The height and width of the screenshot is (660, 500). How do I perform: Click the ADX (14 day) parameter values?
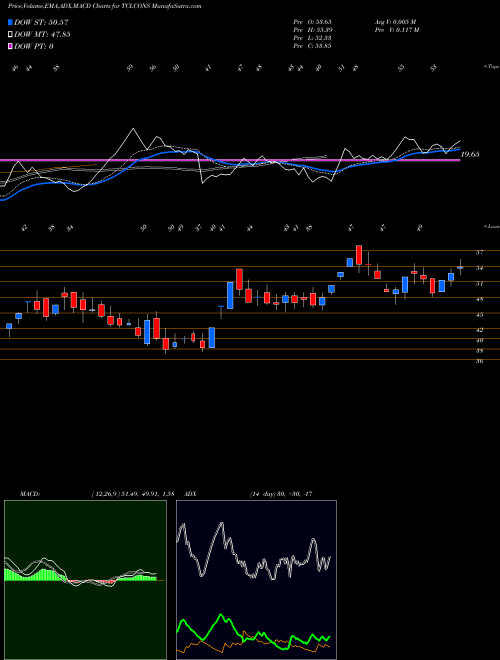(x=281, y=494)
